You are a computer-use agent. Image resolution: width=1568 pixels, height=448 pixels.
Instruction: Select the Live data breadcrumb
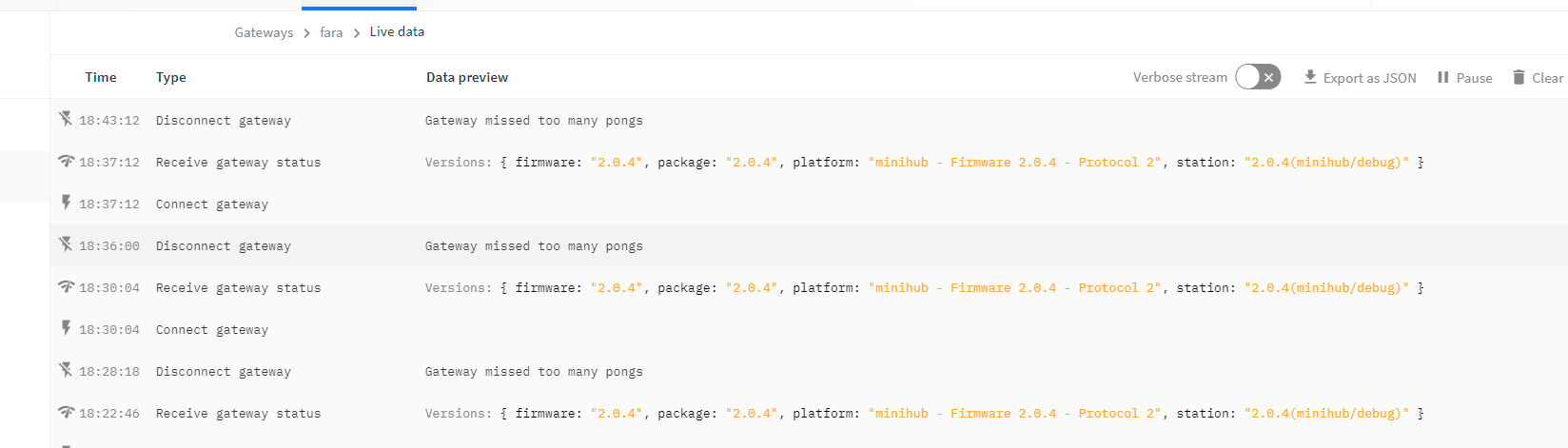[397, 31]
